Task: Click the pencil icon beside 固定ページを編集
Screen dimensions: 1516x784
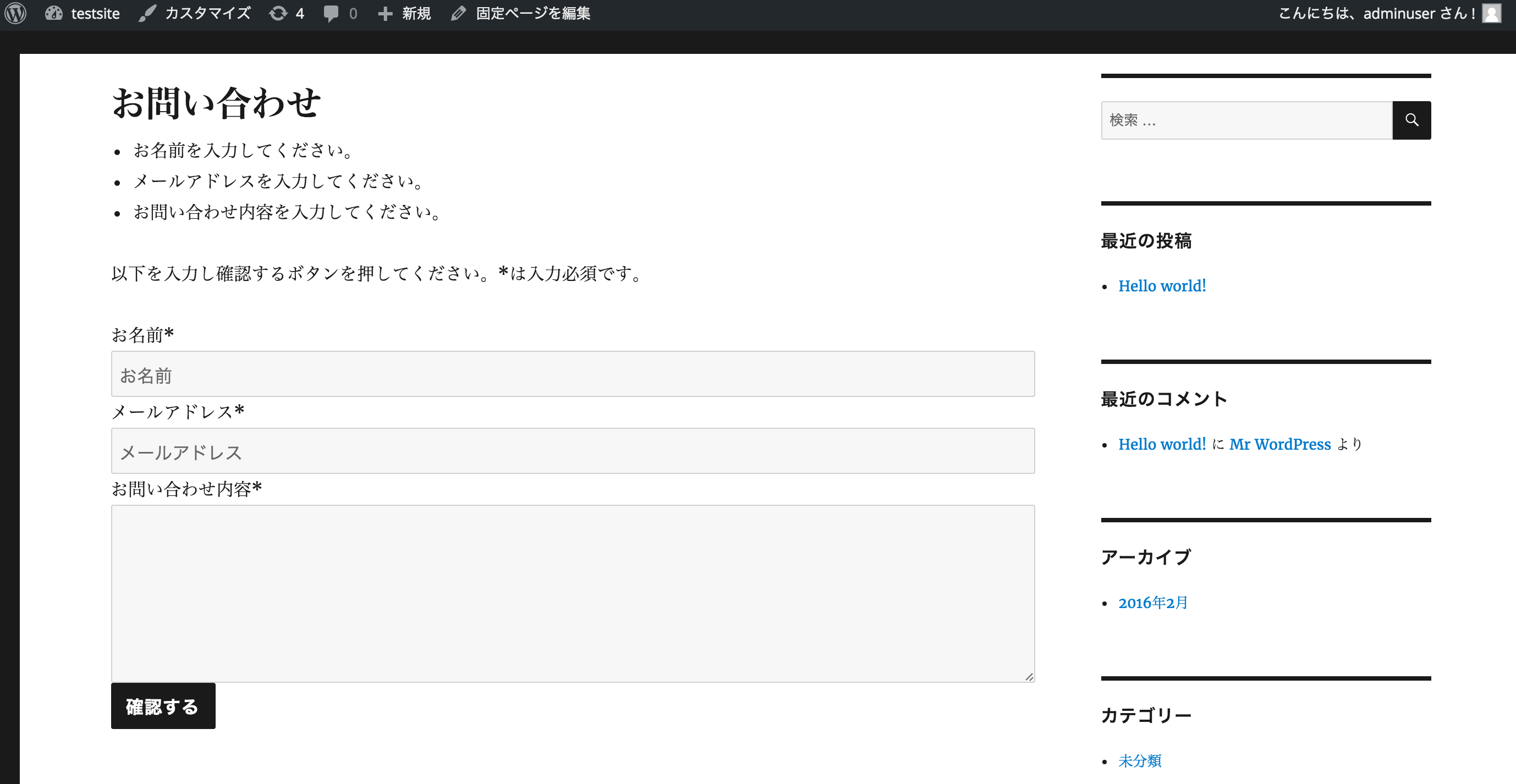Action: click(458, 13)
